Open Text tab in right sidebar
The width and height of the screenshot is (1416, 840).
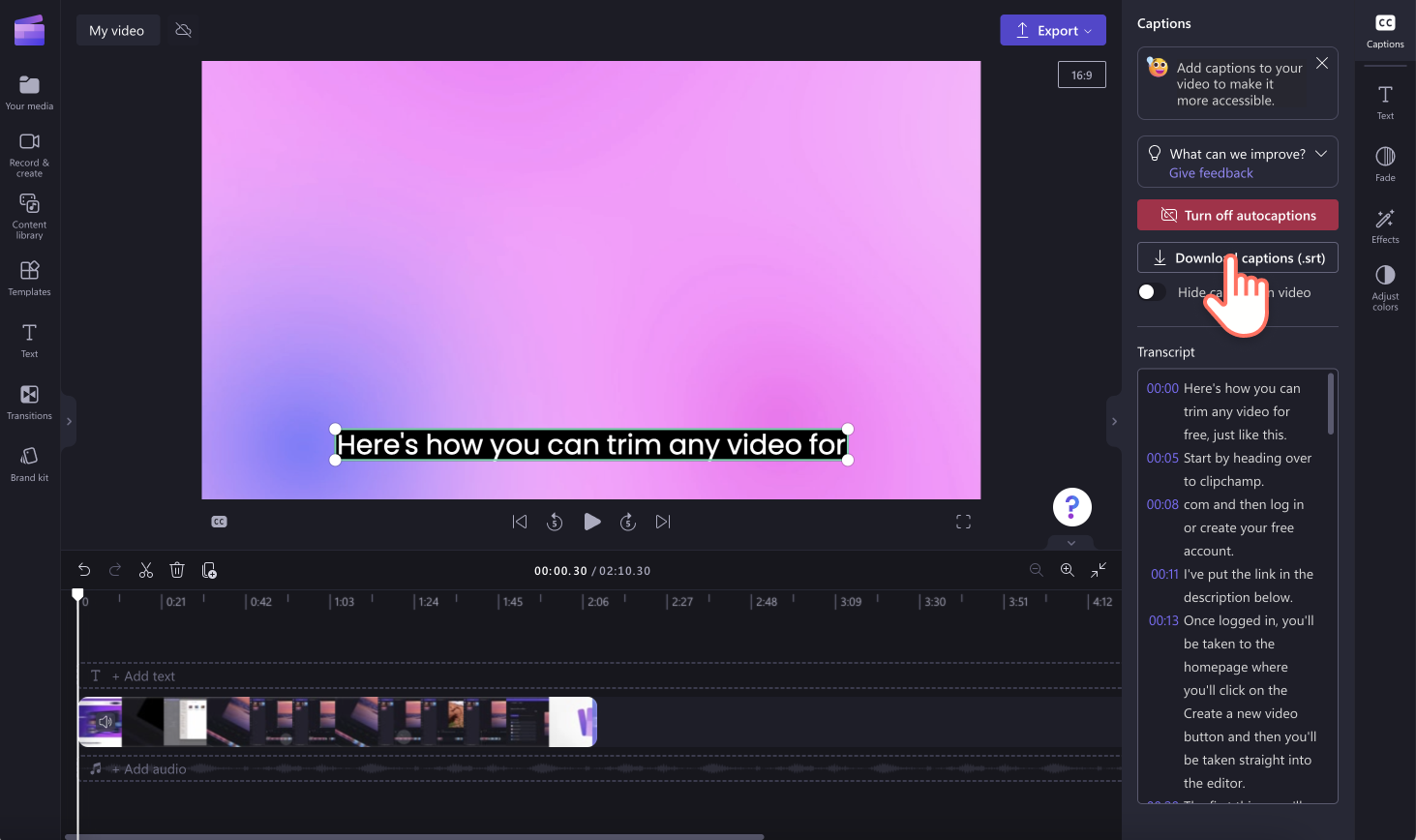(x=1385, y=102)
